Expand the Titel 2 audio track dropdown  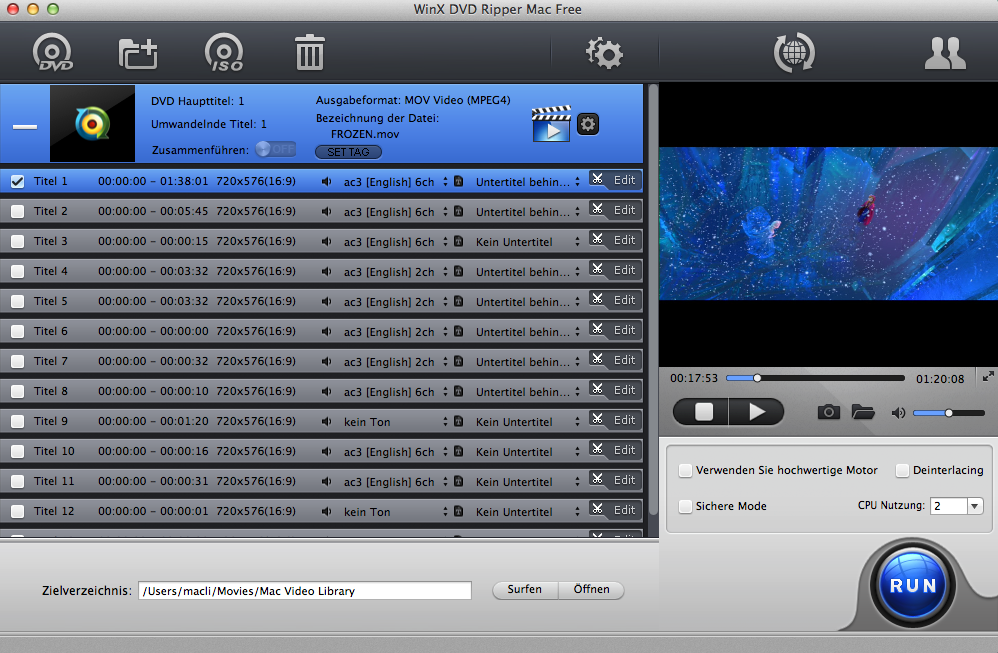[x=445, y=211]
